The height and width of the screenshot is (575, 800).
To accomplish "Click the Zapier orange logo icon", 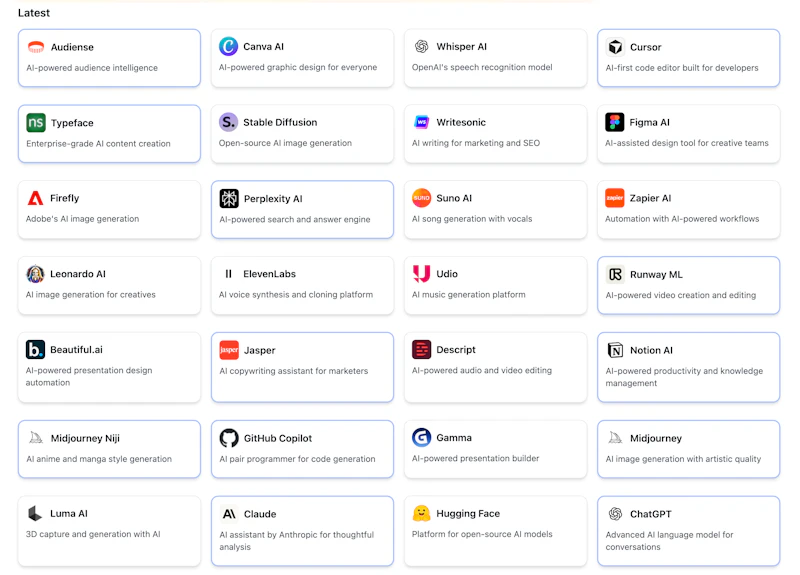I will point(614,198).
